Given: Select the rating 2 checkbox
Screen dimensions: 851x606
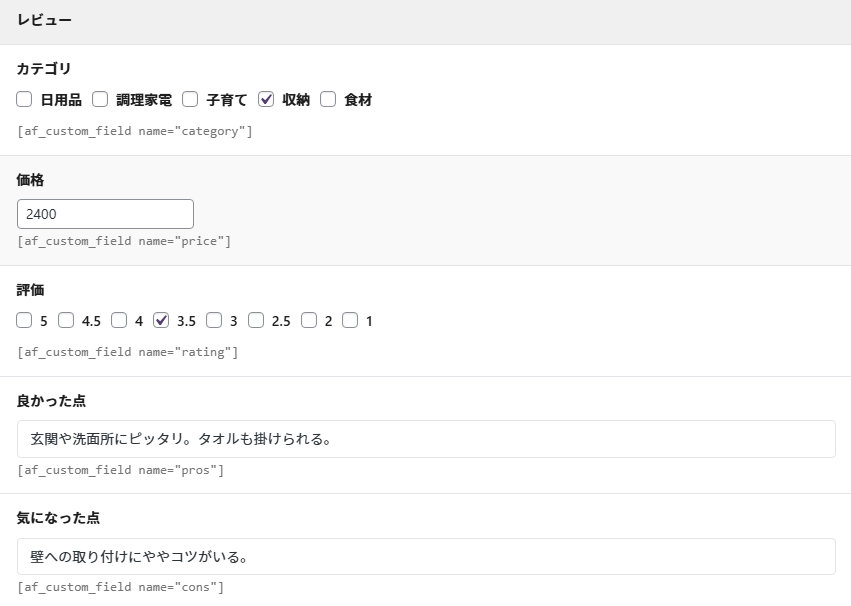Looking at the screenshot, I should click(309, 321).
